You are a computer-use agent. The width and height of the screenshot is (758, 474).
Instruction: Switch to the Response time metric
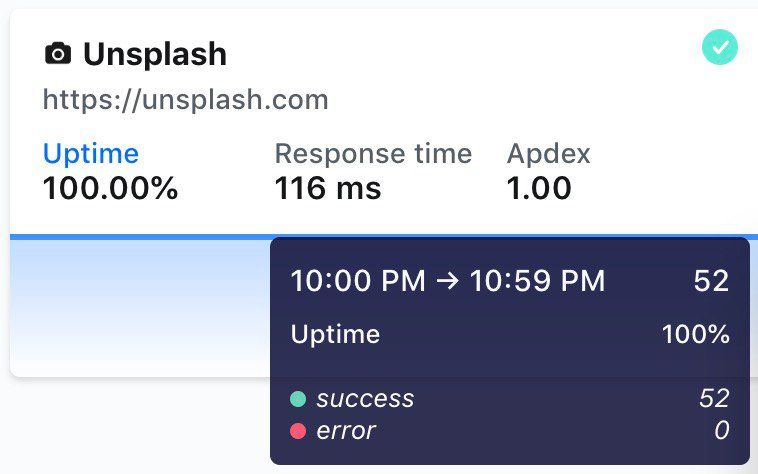coord(373,153)
